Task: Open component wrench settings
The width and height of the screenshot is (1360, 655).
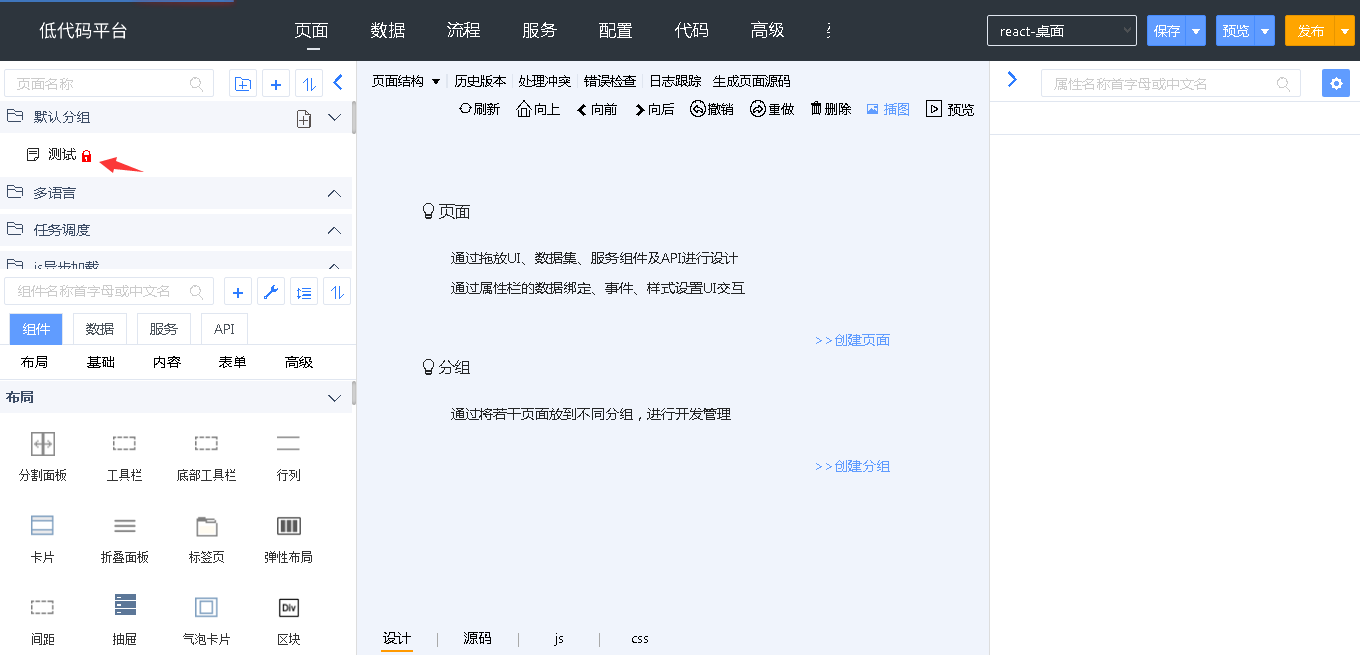Action: point(271,292)
